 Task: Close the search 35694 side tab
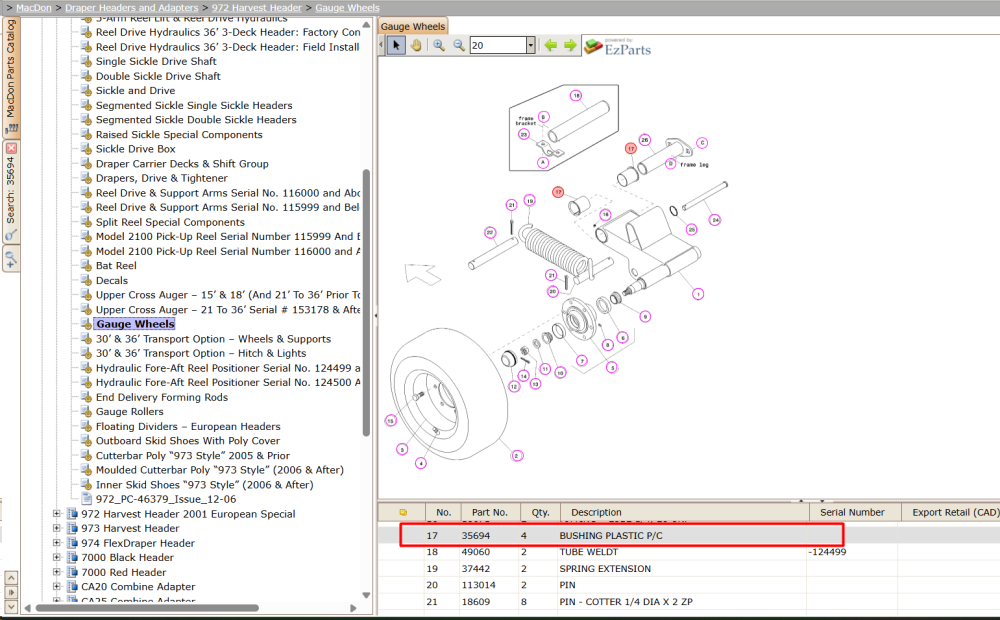point(11,148)
